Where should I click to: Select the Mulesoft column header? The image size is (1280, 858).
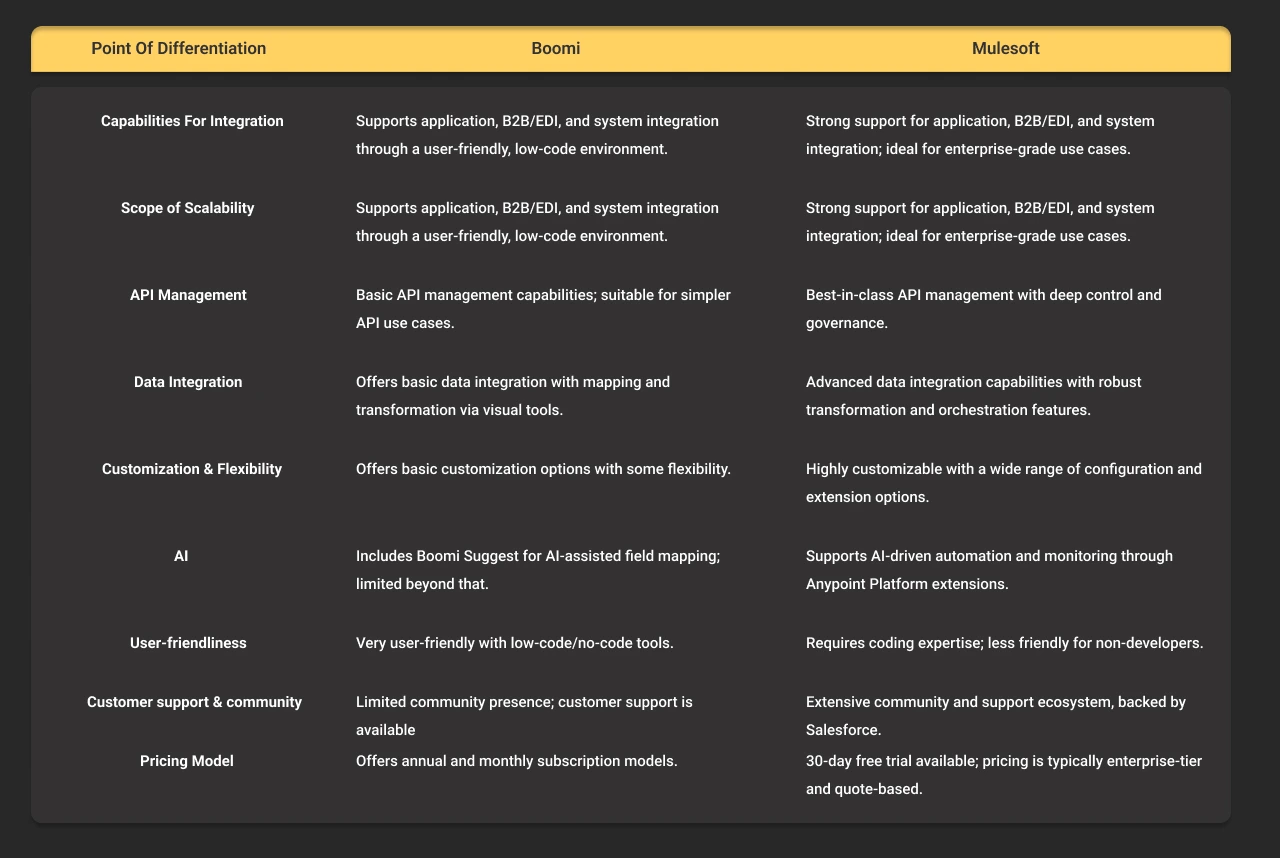pyautogui.click(x=1006, y=48)
